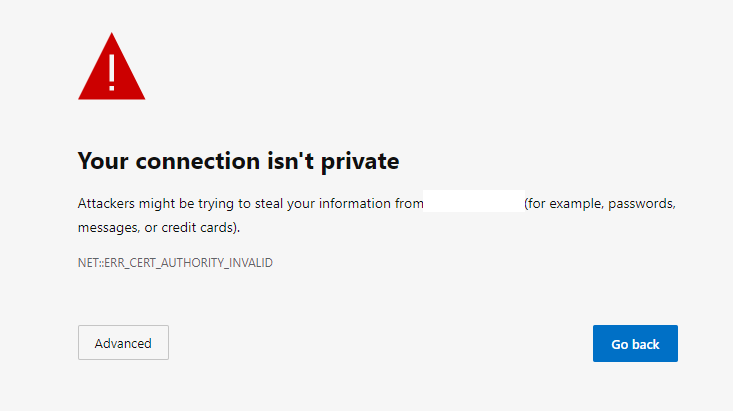Image resolution: width=733 pixels, height=411 pixels.
Task: Click "AUTHORITY_INVALID" at the error code's end
Action: (222, 263)
